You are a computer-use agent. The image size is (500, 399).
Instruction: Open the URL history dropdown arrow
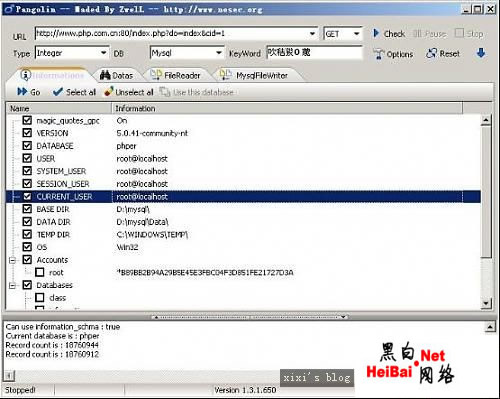coord(312,33)
